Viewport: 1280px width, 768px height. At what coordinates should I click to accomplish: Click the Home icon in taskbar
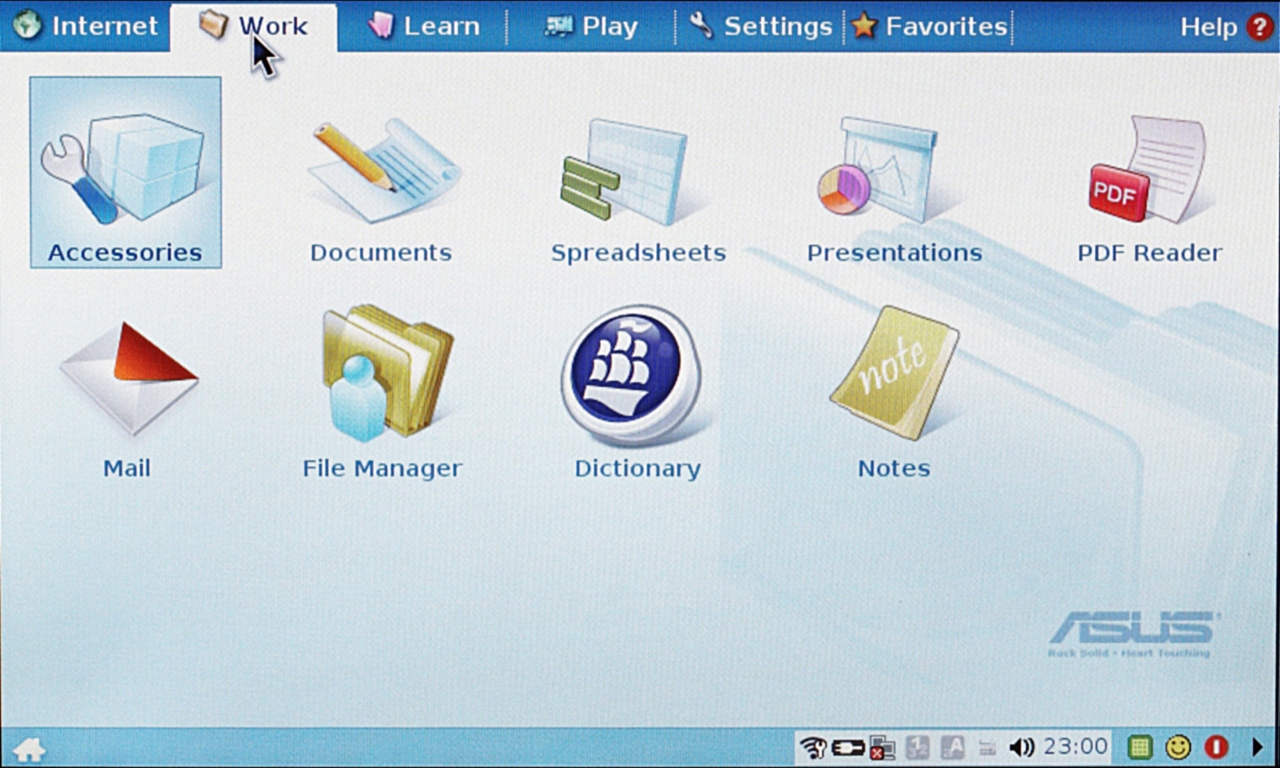(x=28, y=749)
